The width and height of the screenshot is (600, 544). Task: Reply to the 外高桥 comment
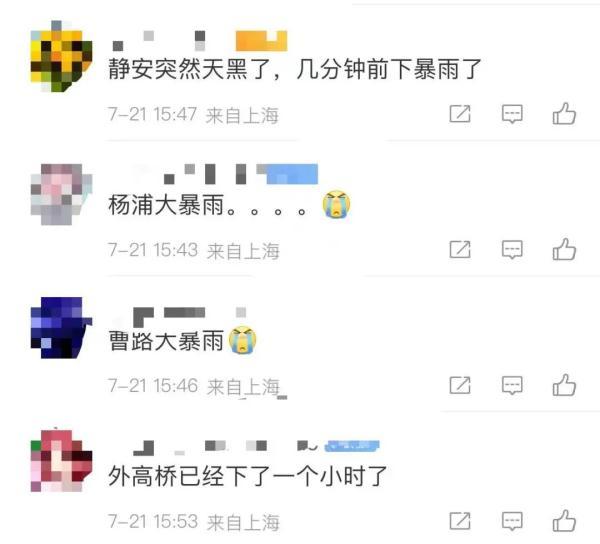512,521
